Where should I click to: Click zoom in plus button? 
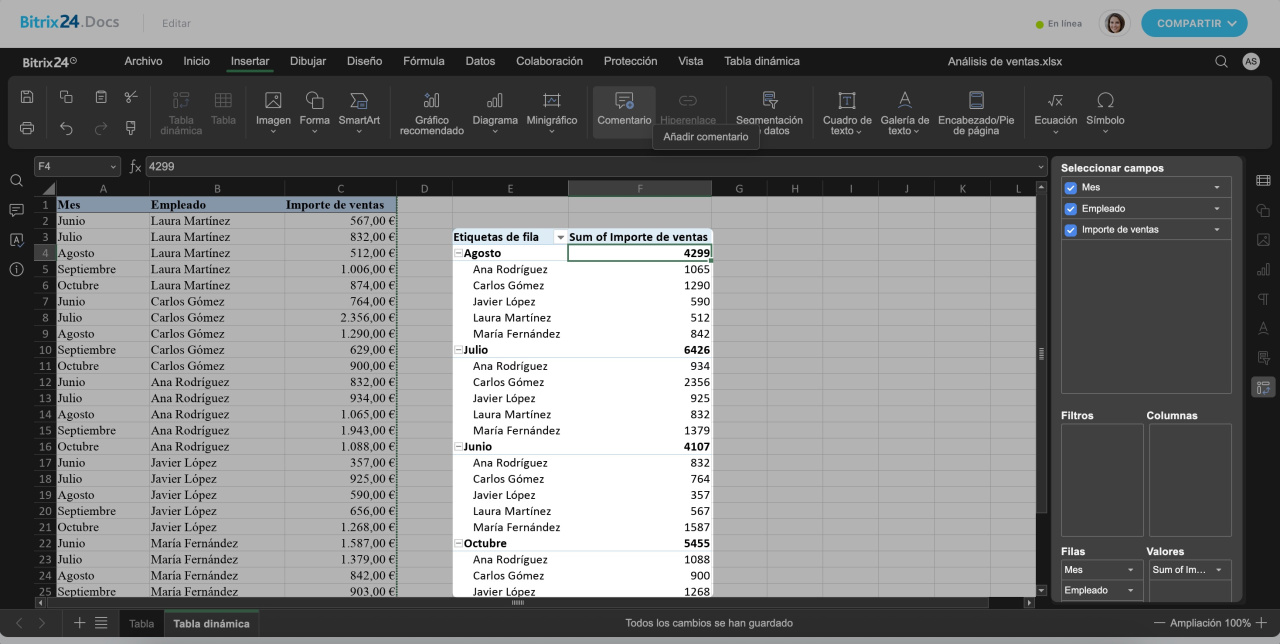click(1264, 623)
